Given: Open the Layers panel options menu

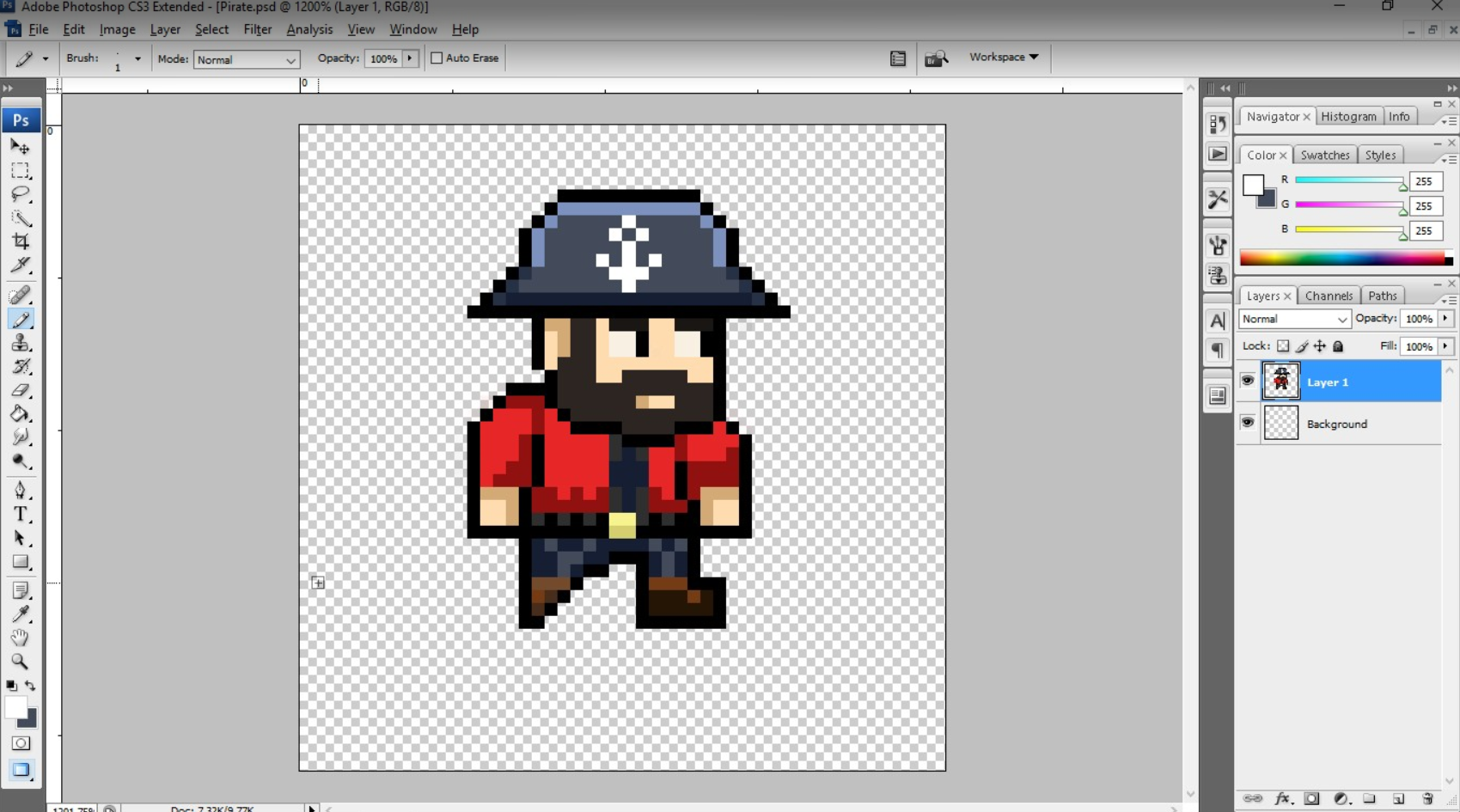Looking at the screenshot, I should coord(1449,300).
